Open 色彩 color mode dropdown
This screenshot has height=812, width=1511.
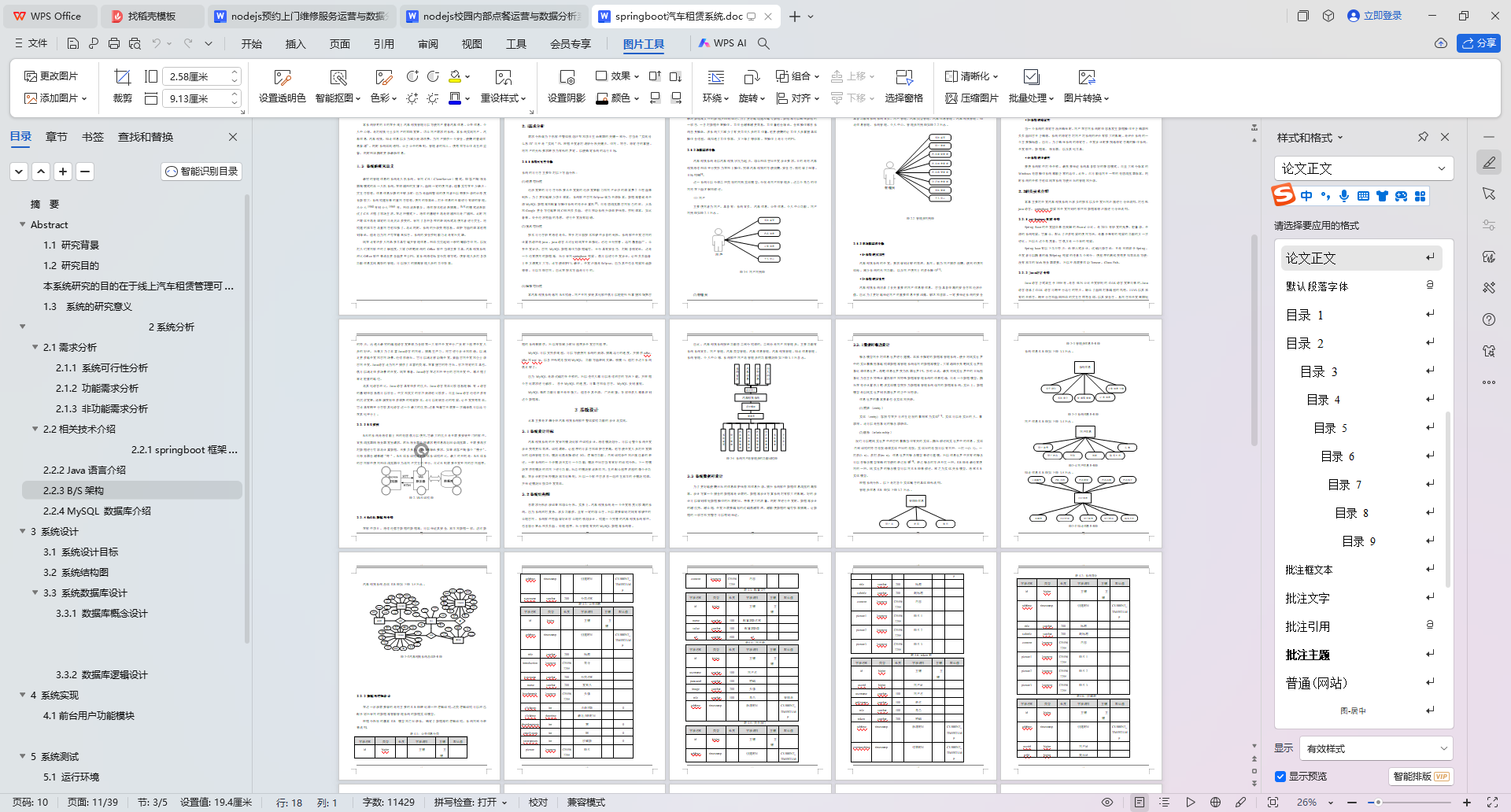click(384, 98)
